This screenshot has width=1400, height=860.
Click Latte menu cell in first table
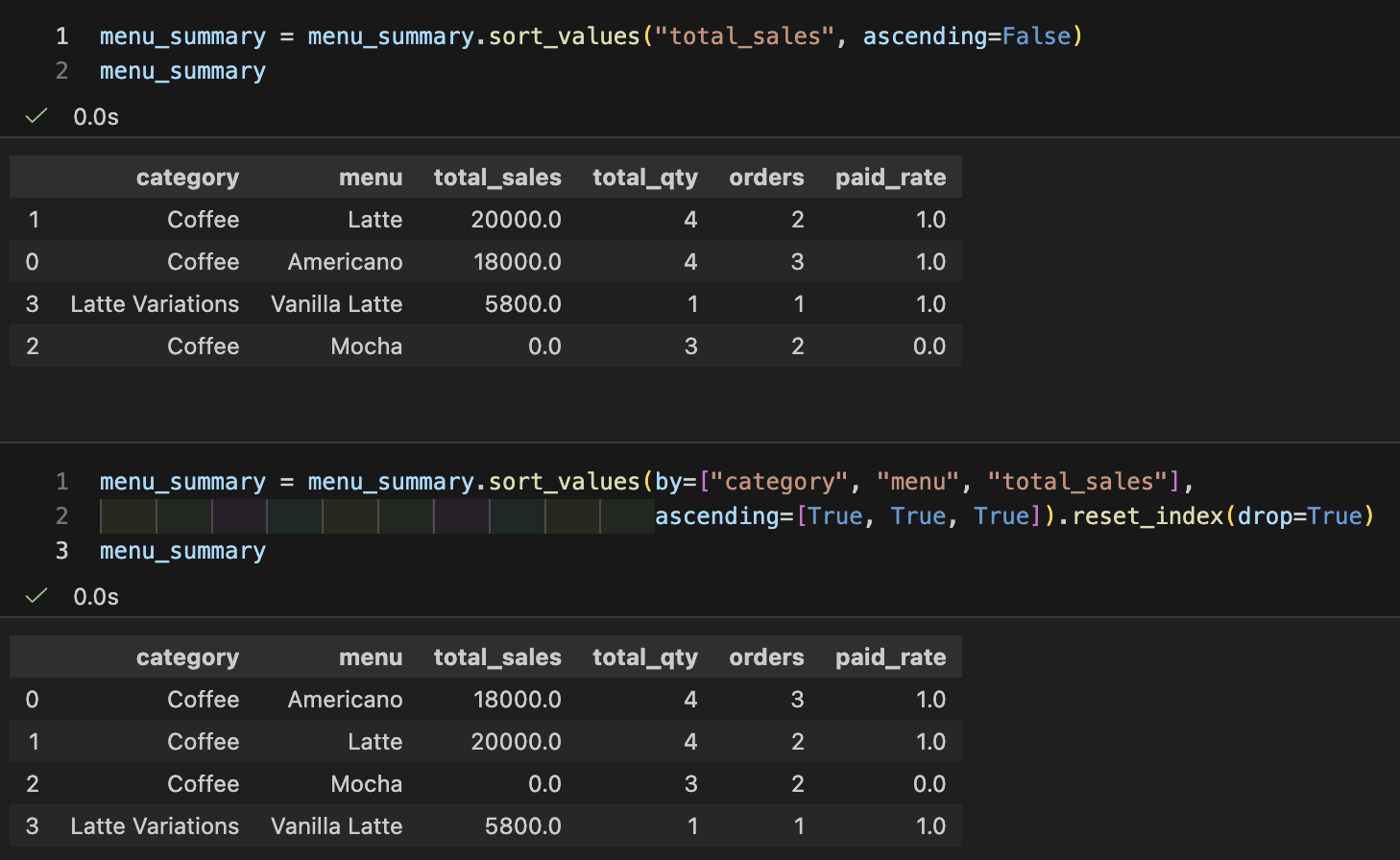pyautogui.click(x=374, y=220)
